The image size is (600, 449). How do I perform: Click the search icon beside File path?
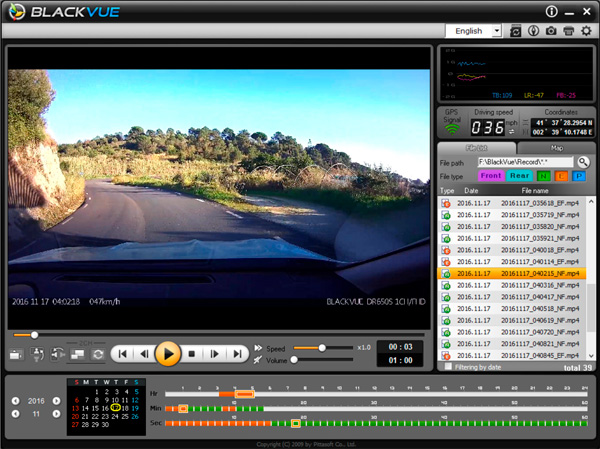coord(583,162)
